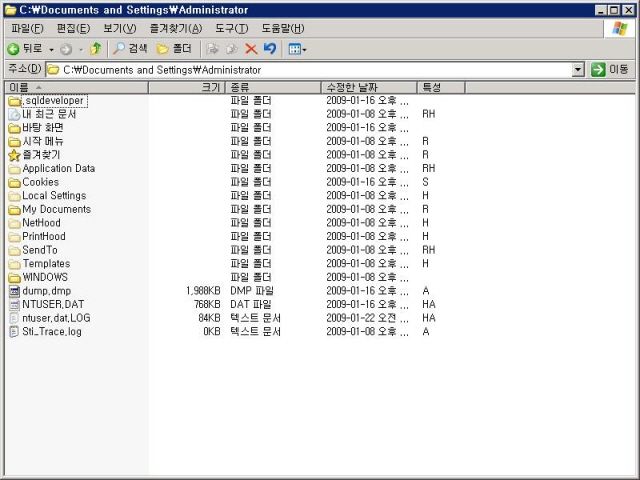Click the Cookies row S attribute
The image size is (640, 480).
tap(425, 182)
